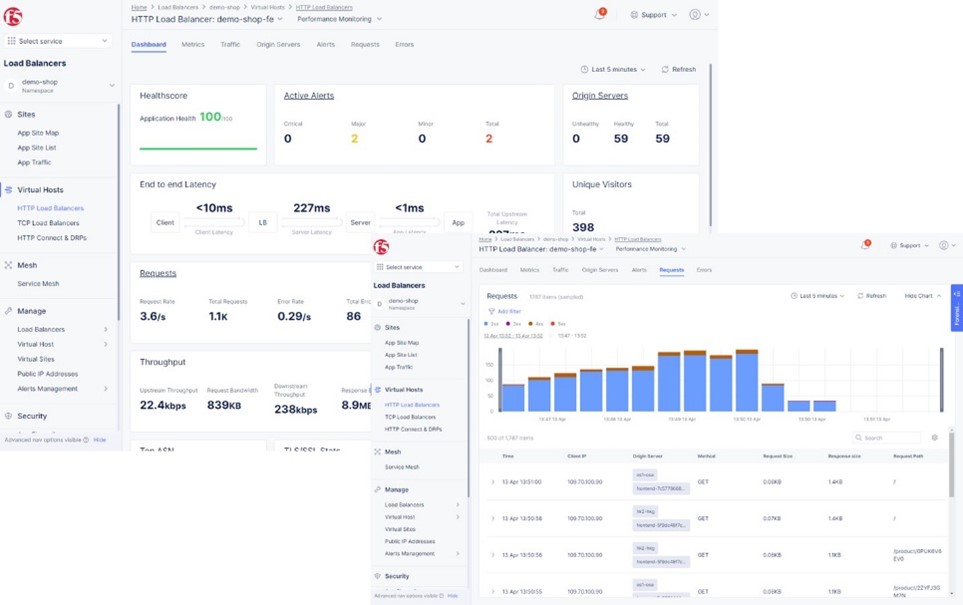Open the Select service dropdown in the Dashboard window

(58, 41)
